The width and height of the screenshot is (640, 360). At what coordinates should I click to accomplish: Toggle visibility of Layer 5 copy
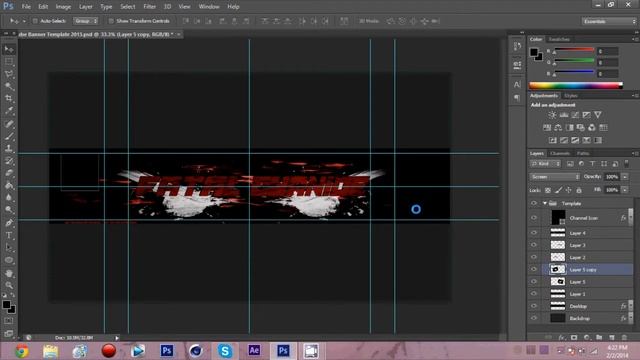(x=534, y=269)
